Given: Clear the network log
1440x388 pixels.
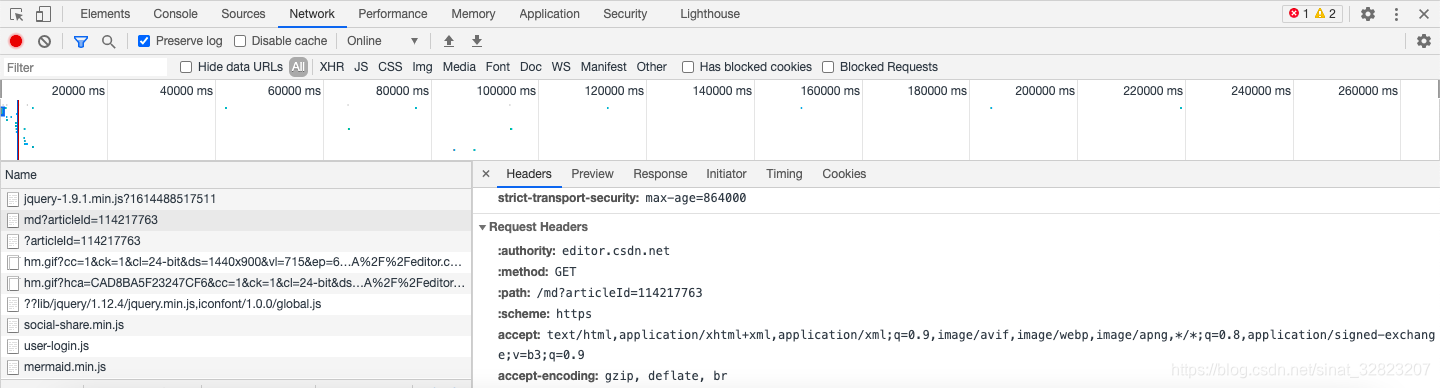Looking at the screenshot, I should point(44,41).
